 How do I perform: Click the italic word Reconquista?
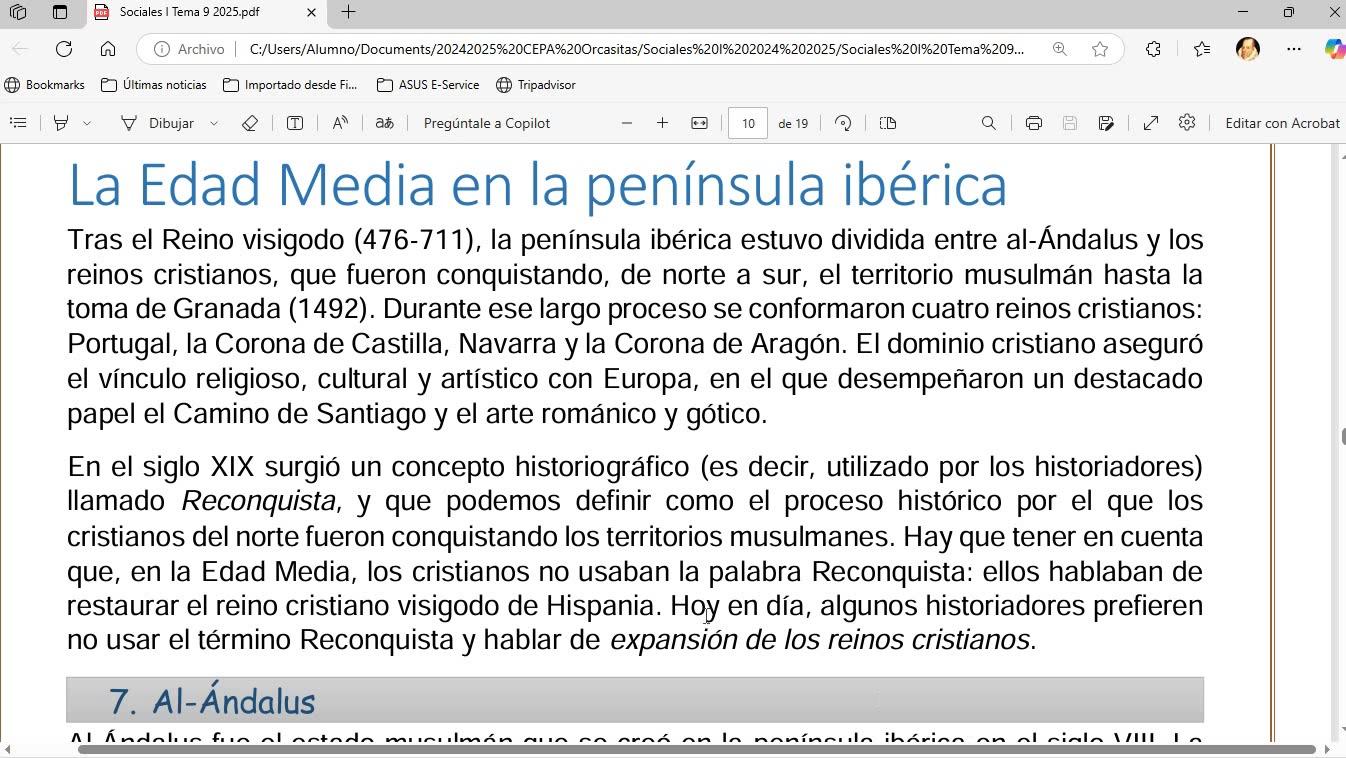pos(259,501)
